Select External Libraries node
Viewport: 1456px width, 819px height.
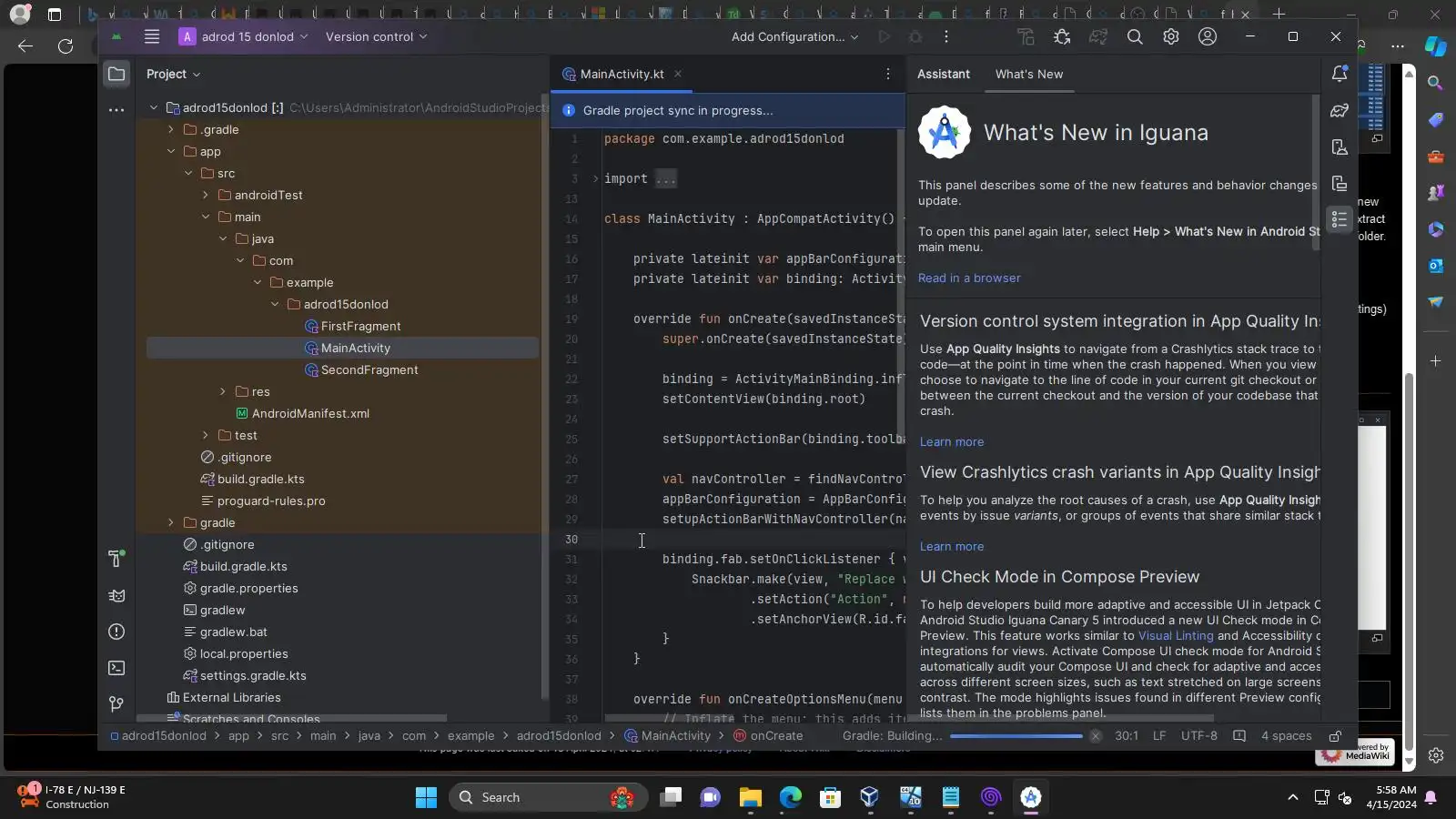pos(231,698)
